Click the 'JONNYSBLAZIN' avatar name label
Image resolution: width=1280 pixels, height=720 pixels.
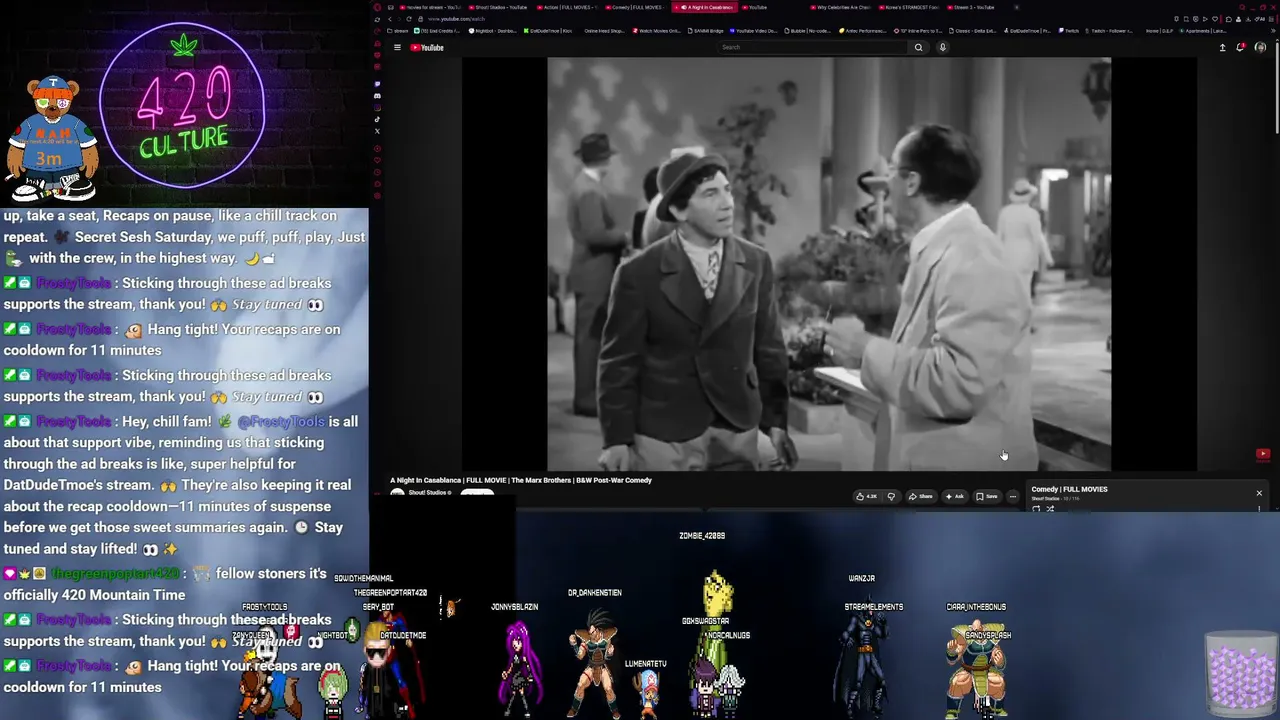(514, 607)
